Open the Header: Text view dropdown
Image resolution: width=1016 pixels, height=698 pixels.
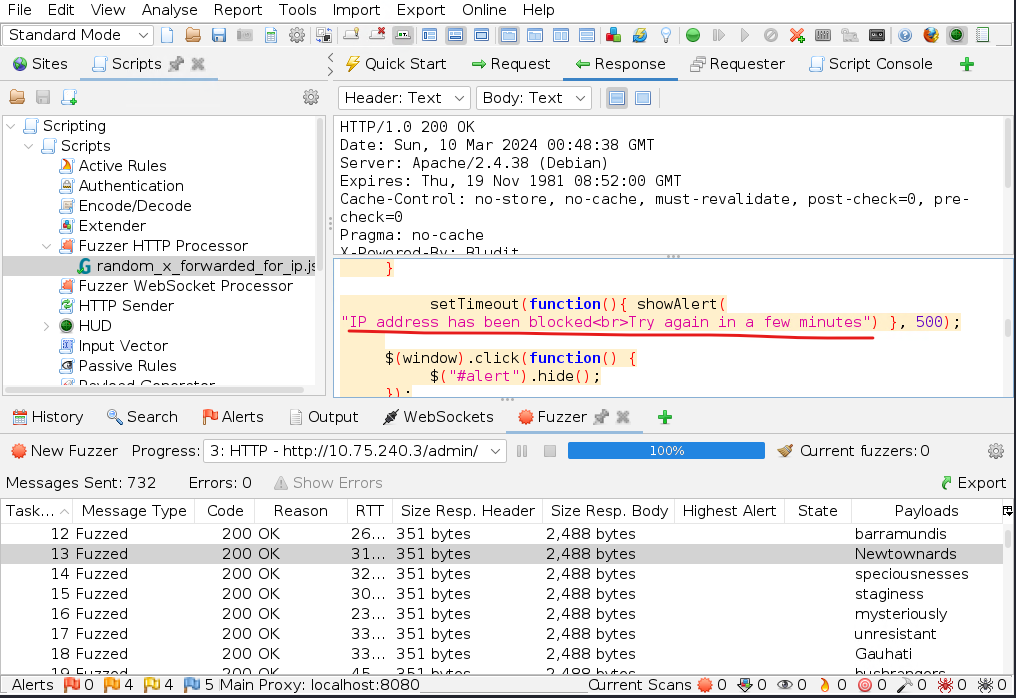405,98
